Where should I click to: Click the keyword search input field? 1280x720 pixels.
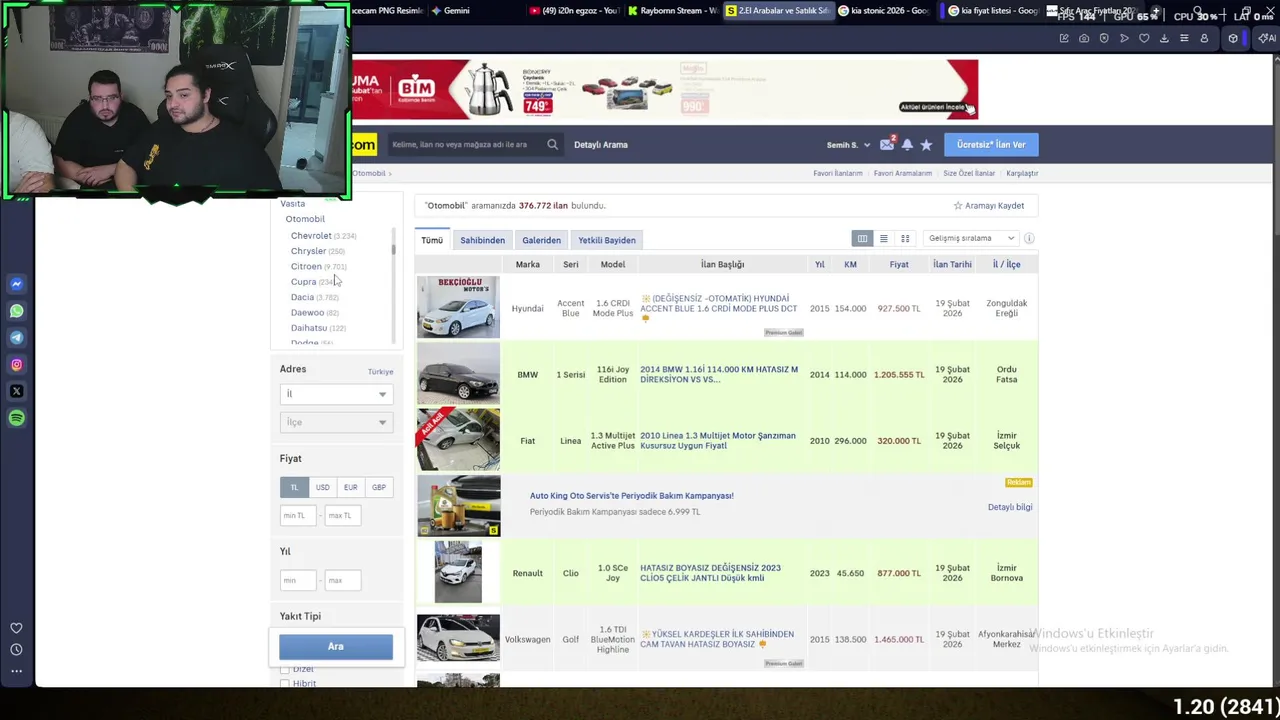(x=465, y=144)
